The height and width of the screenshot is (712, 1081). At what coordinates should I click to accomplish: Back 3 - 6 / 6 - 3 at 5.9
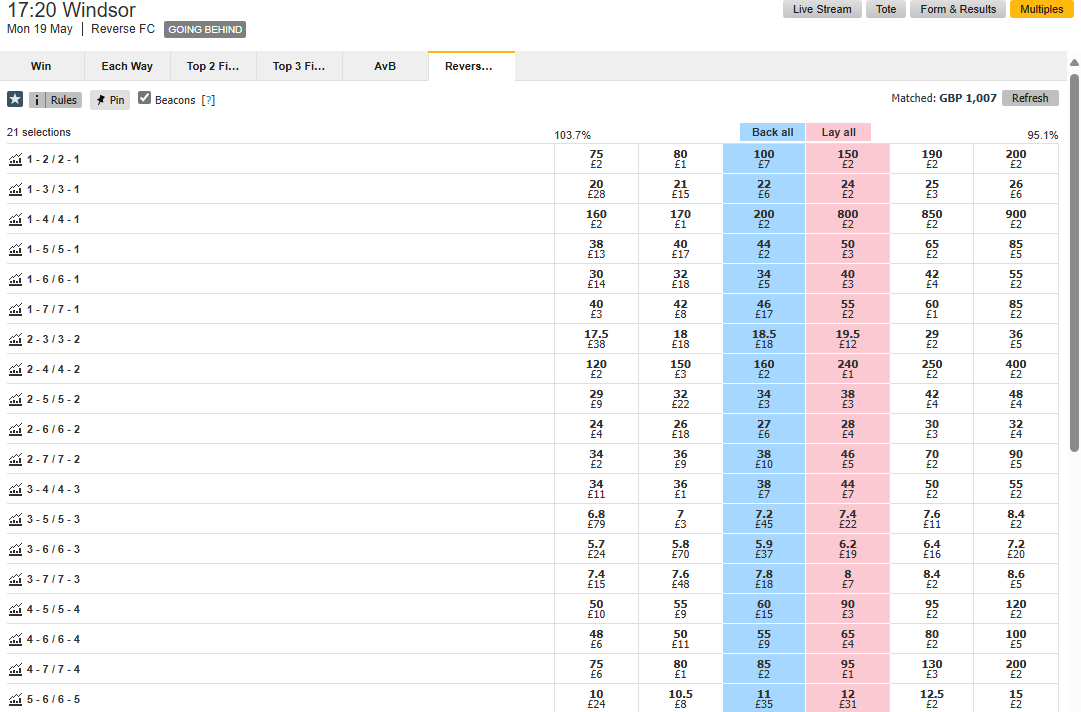coord(764,549)
